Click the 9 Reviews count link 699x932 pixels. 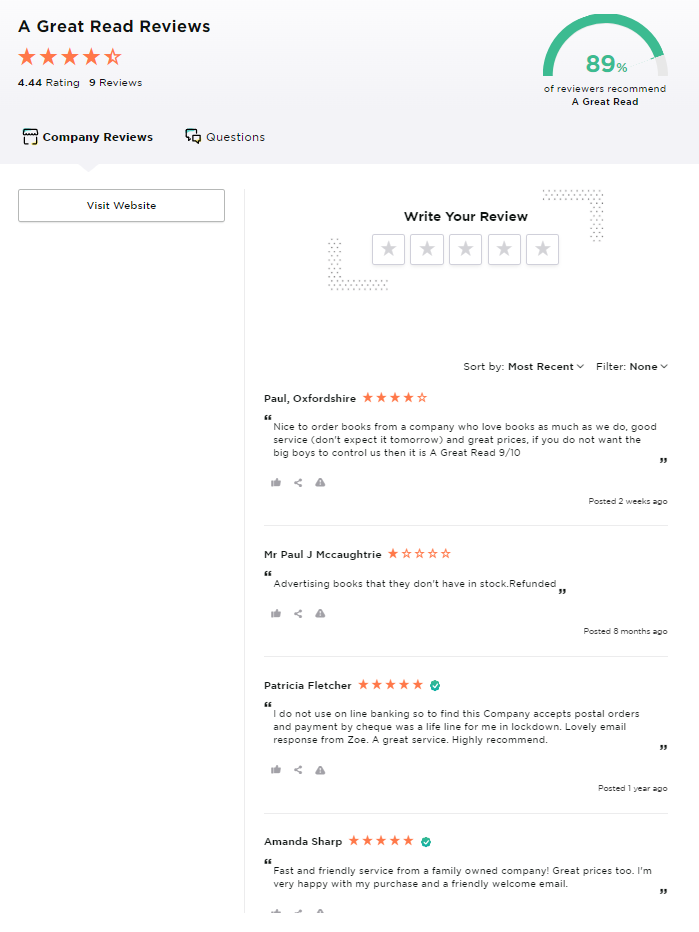click(116, 83)
